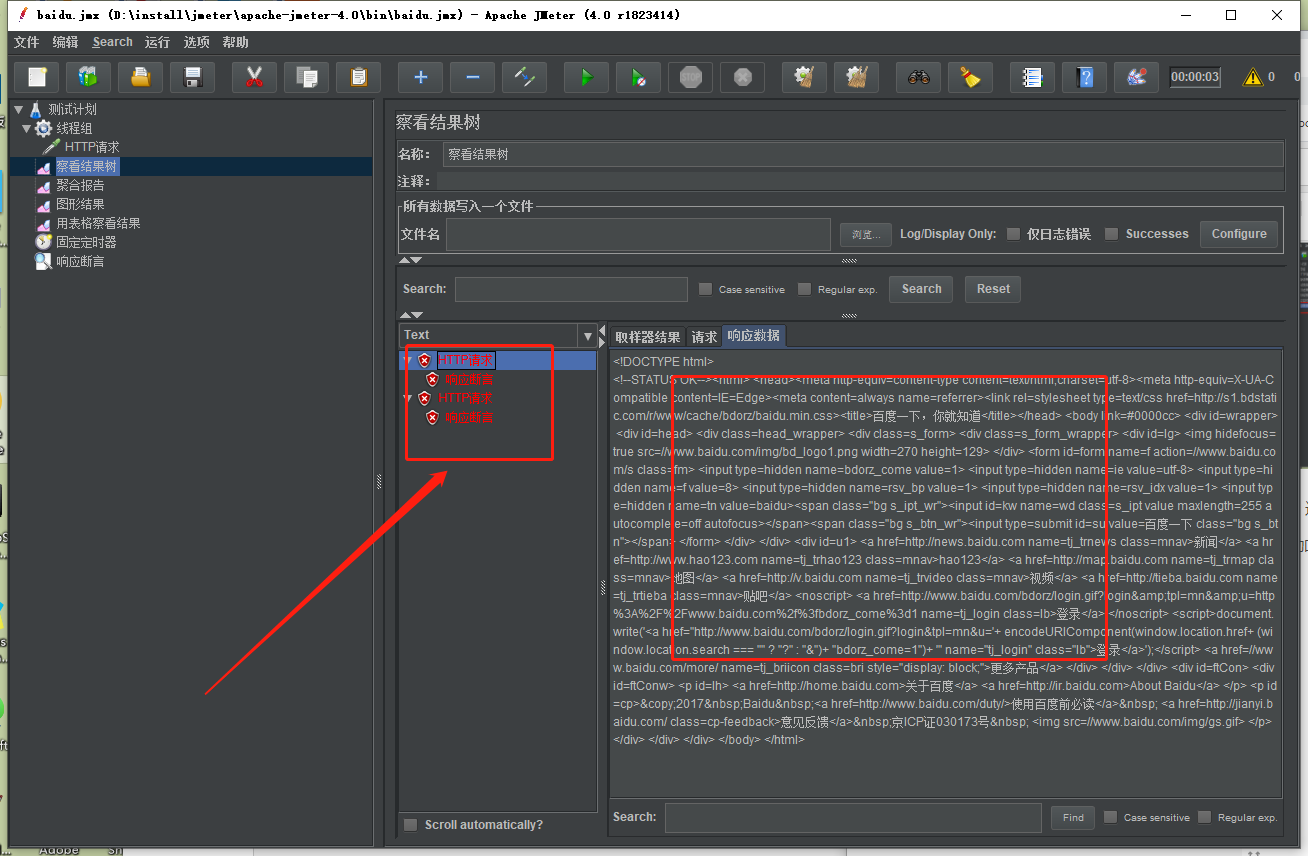1308x856 pixels.
Task: Toggle the 仅日志错误 checkbox
Action: pos(1014,234)
